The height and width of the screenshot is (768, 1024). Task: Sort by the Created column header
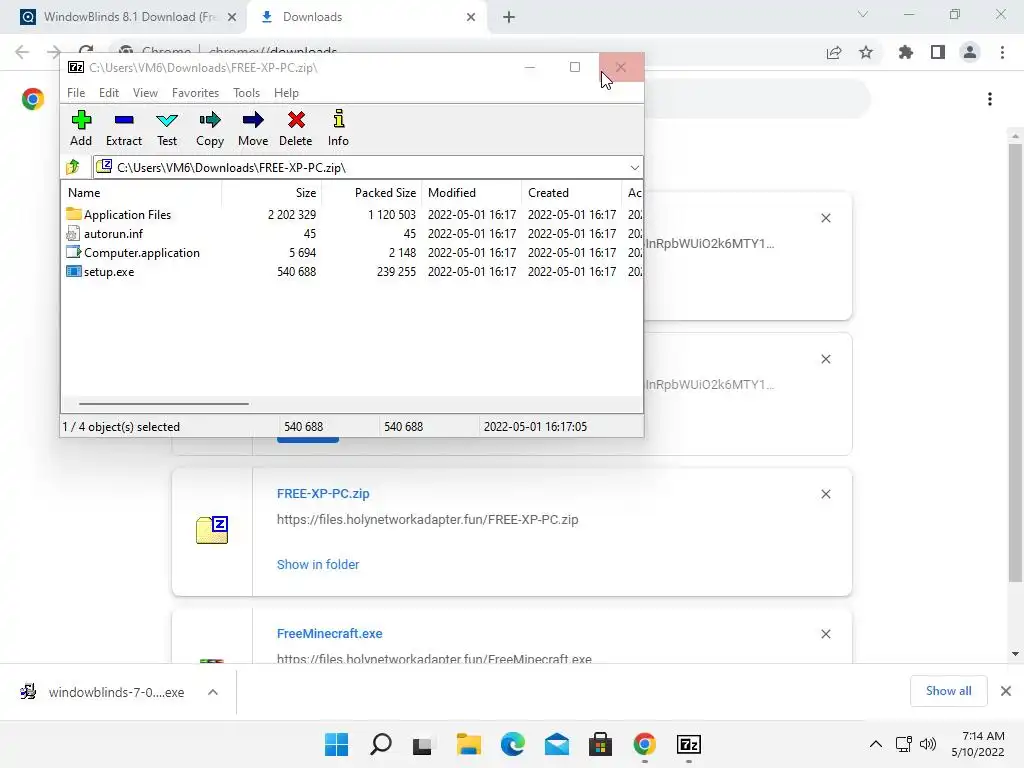click(x=571, y=193)
